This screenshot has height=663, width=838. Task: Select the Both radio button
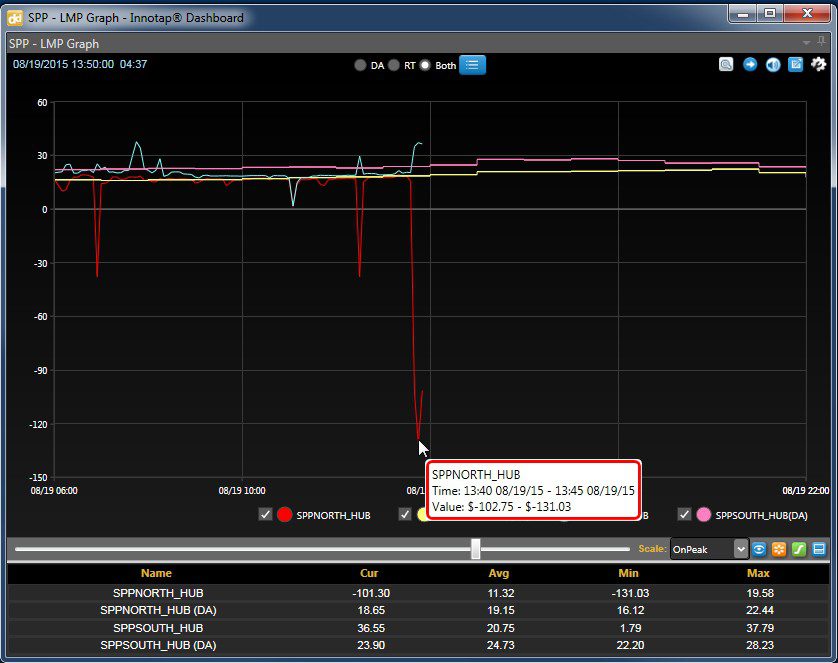point(425,65)
